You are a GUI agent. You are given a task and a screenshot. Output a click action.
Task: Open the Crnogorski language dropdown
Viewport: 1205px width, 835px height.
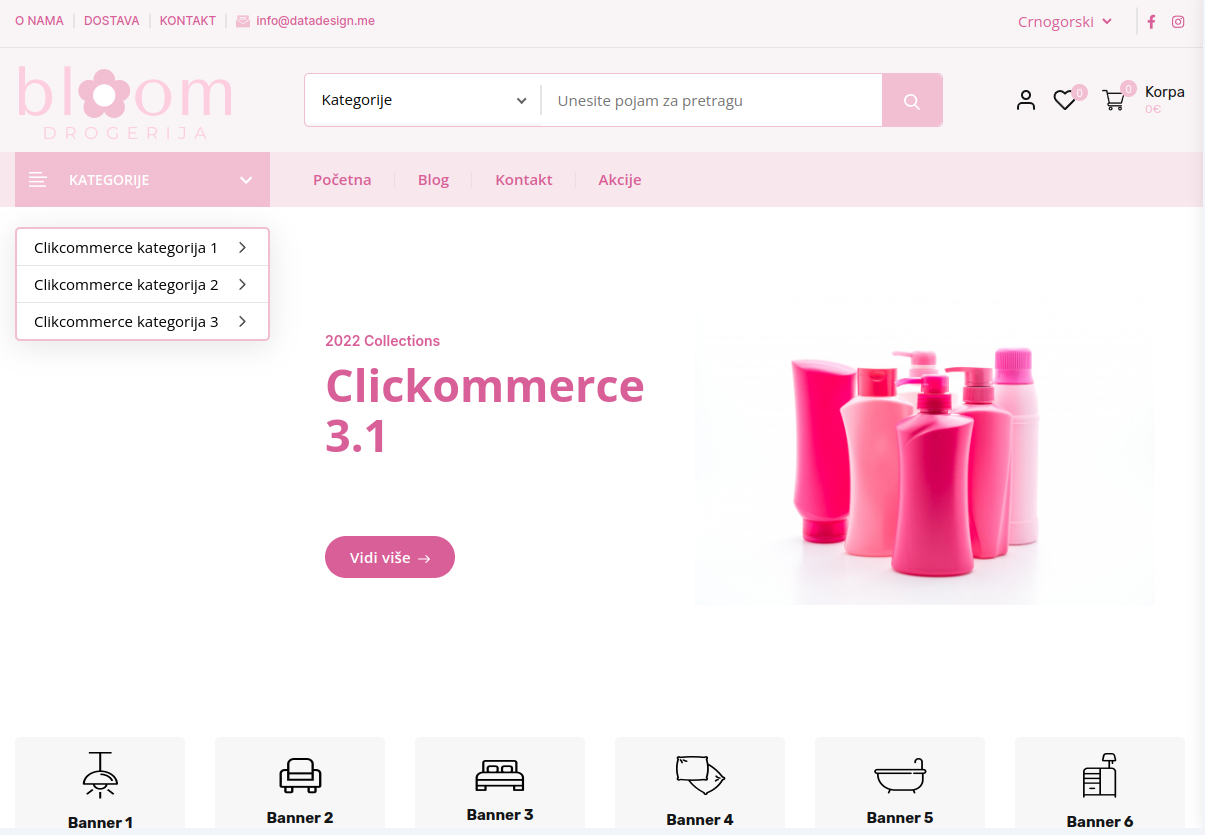point(1065,22)
